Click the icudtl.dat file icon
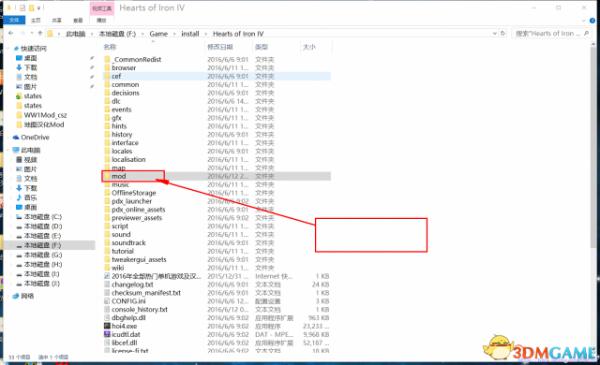 (x=107, y=334)
